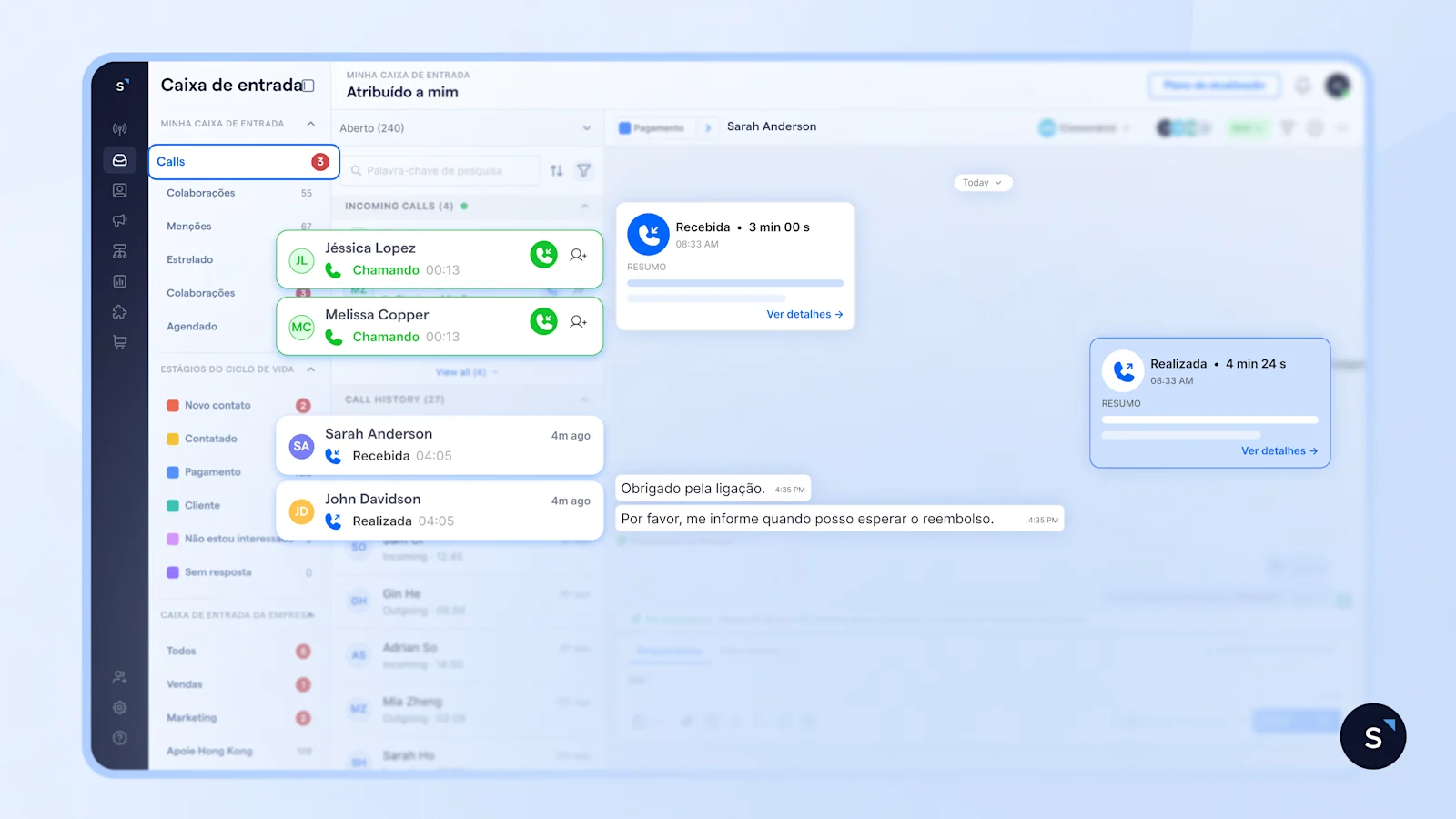Open the inbox icon in left sidebar
Image resolution: width=1456 pixels, height=819 pixels.
tap(119, 160)
